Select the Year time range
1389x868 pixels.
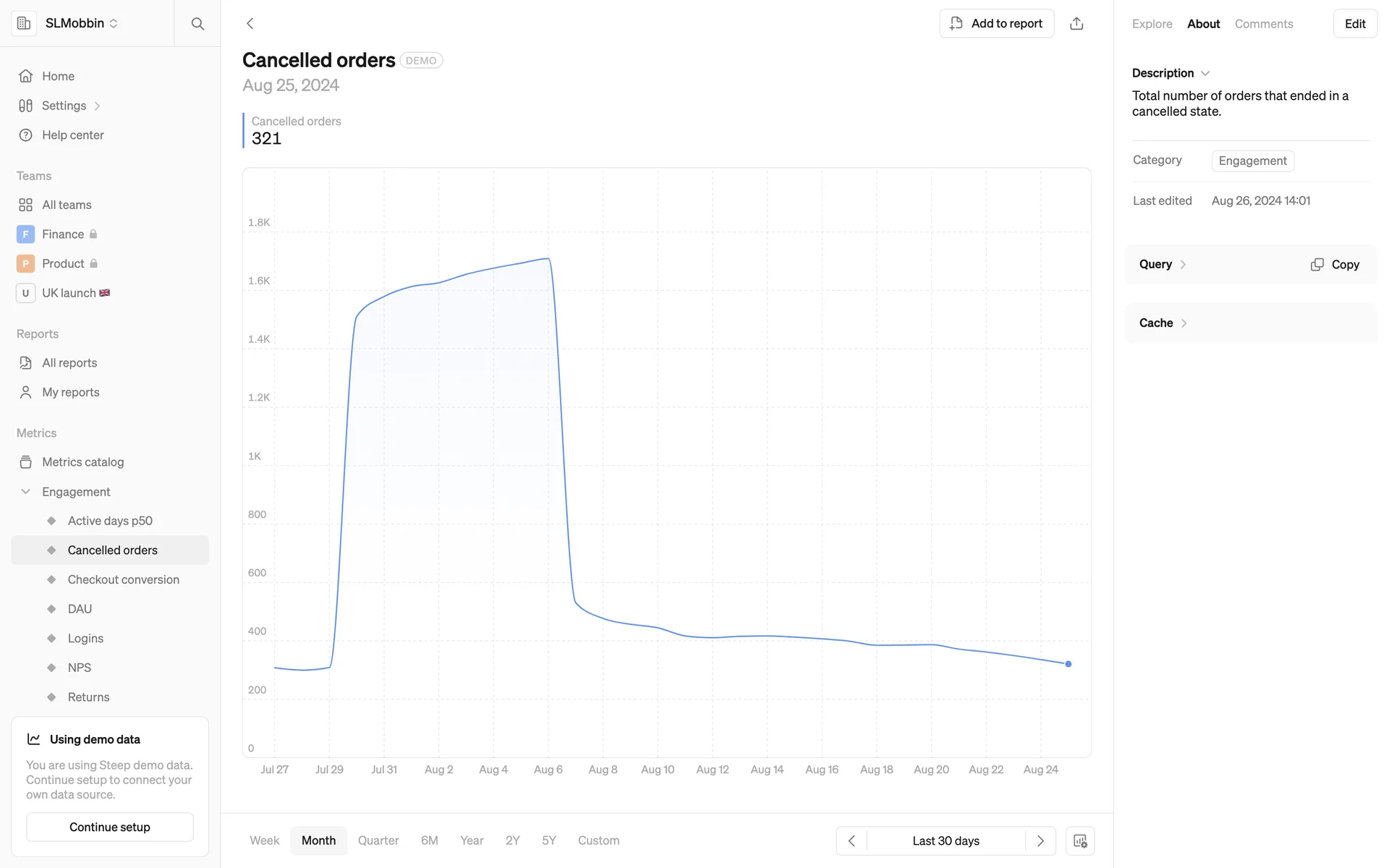(x=472, y=841)
